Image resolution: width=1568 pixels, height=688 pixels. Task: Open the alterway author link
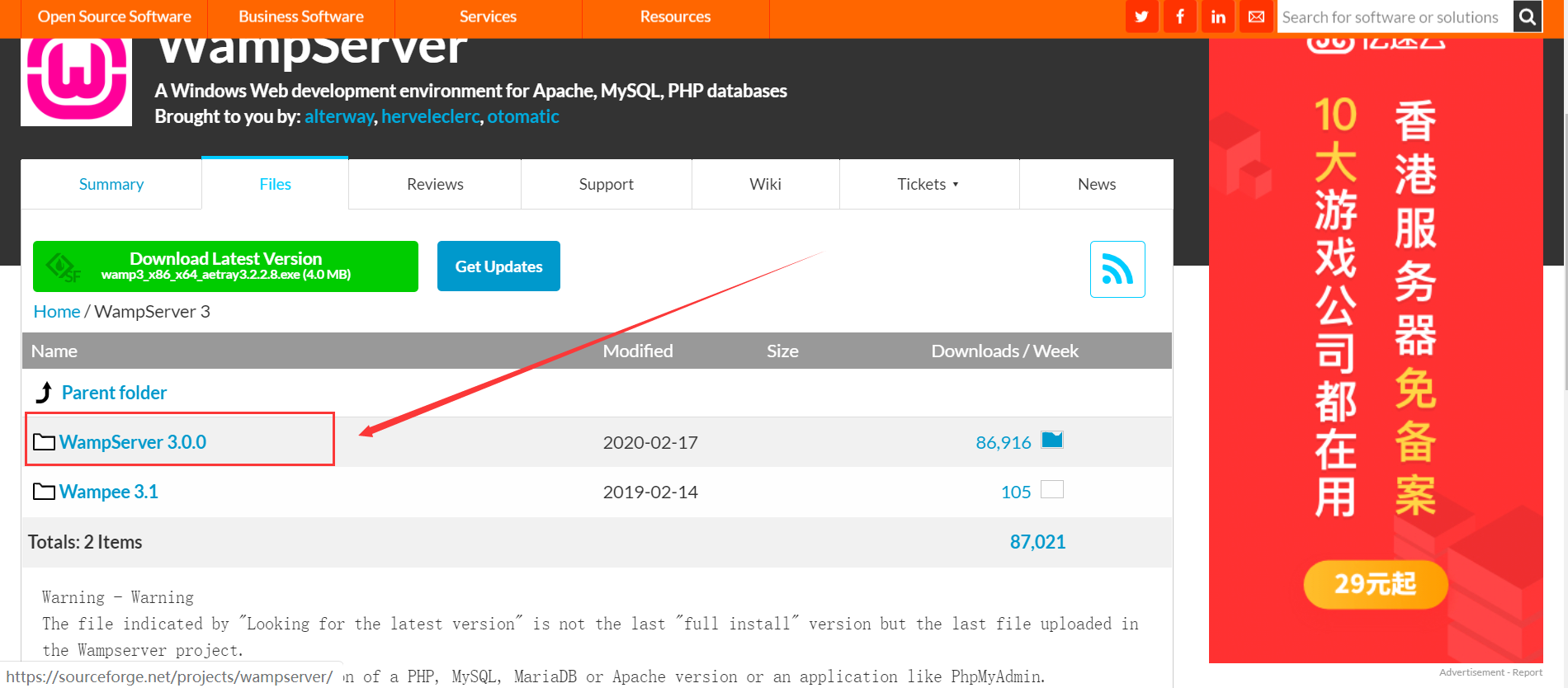pos(339,116)
